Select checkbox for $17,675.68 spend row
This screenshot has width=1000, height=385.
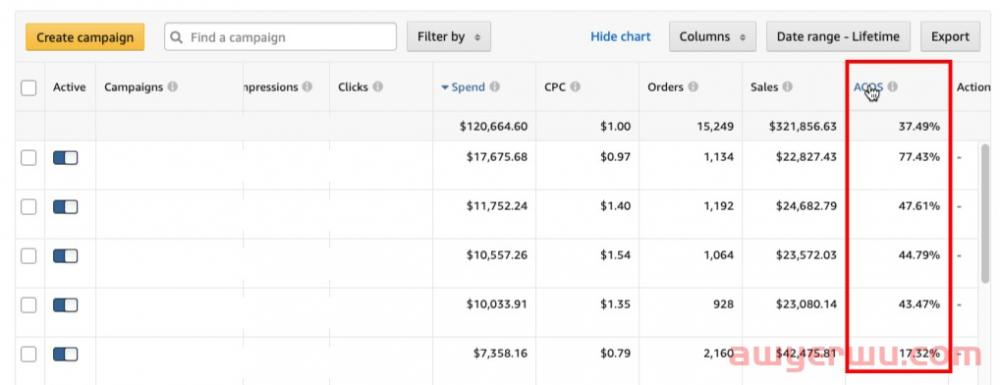(29, 157)
